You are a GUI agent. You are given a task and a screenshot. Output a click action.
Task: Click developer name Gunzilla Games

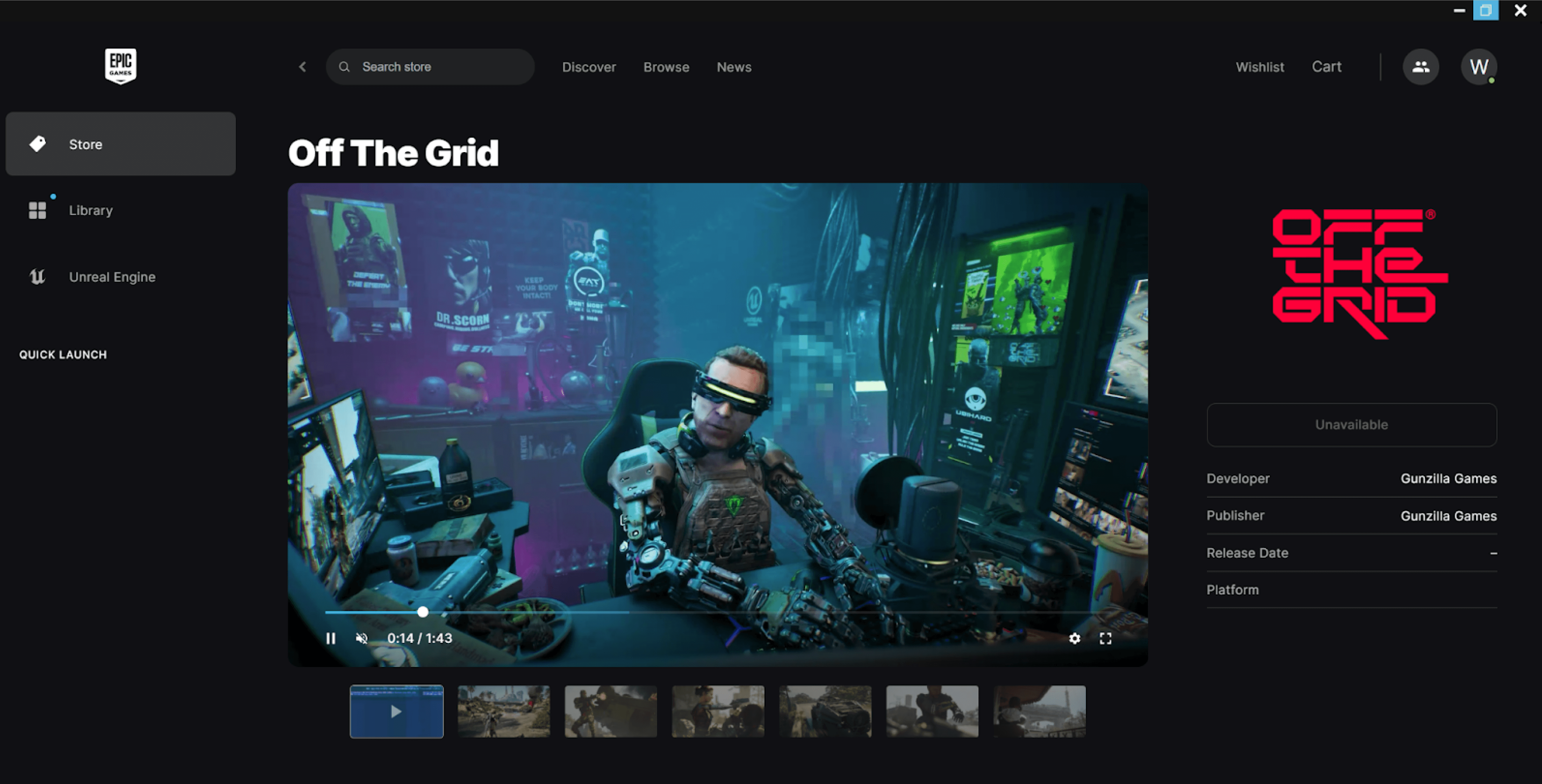pyautogui.click(x=1448, y=478)
